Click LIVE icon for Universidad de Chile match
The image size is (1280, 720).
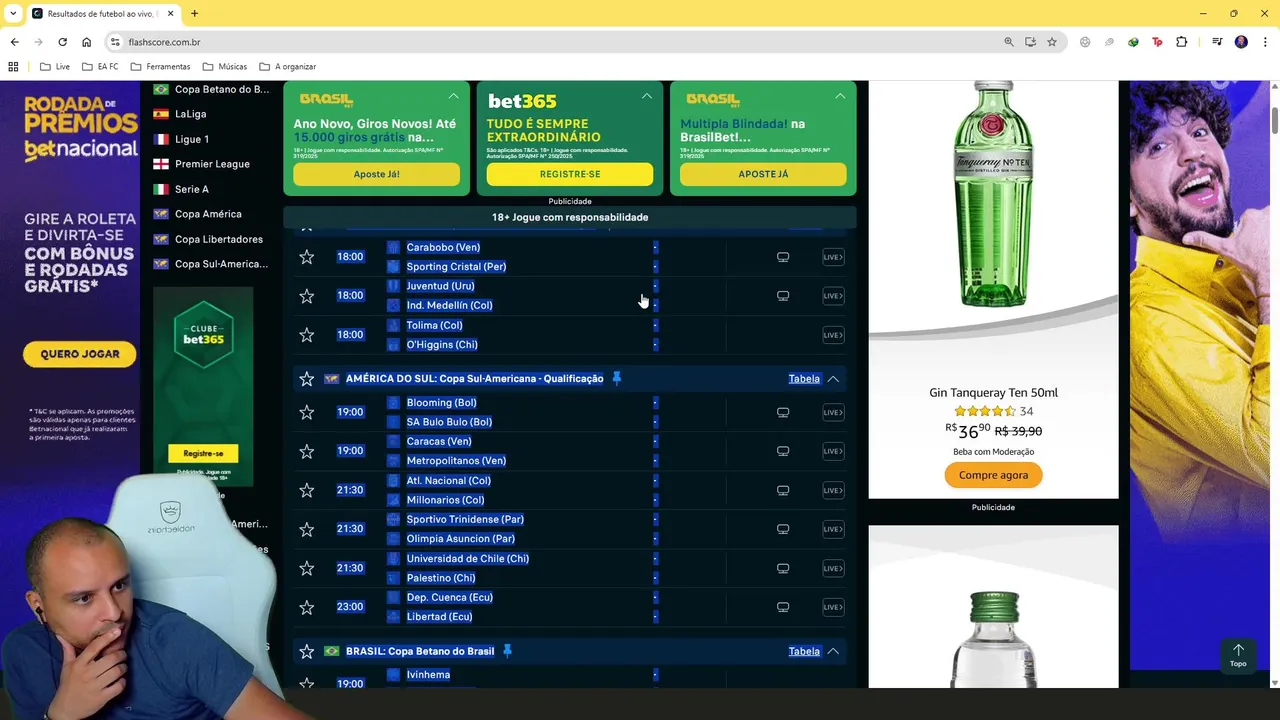pos(833,568)
